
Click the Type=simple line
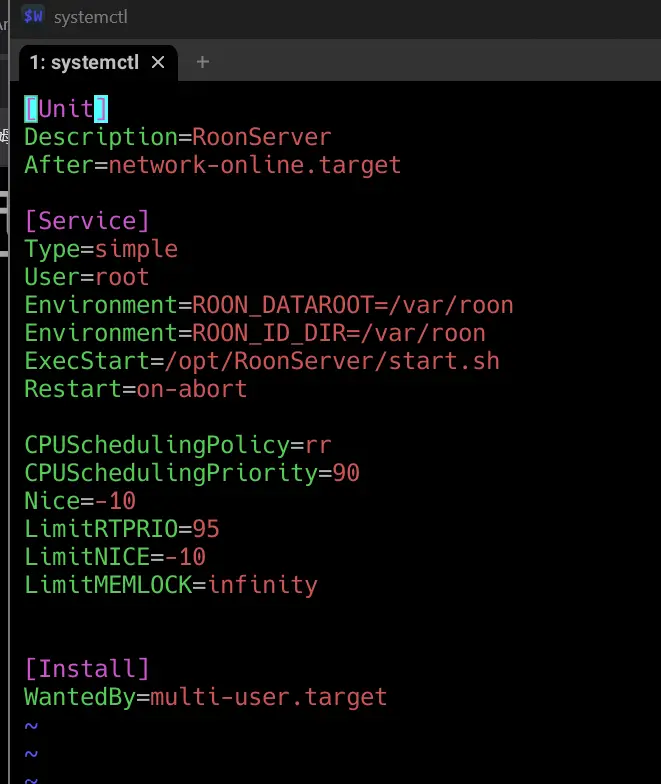[101, 249]
